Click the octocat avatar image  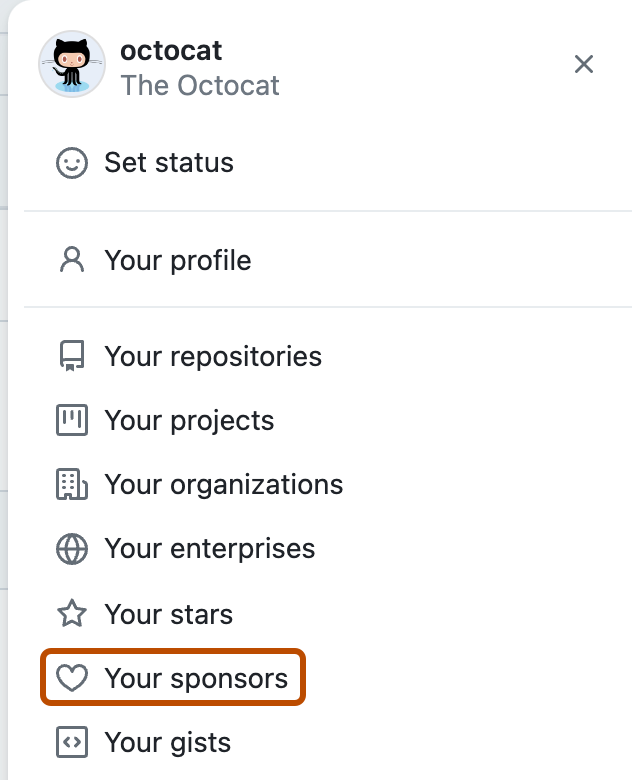click(x=72, y=64)
